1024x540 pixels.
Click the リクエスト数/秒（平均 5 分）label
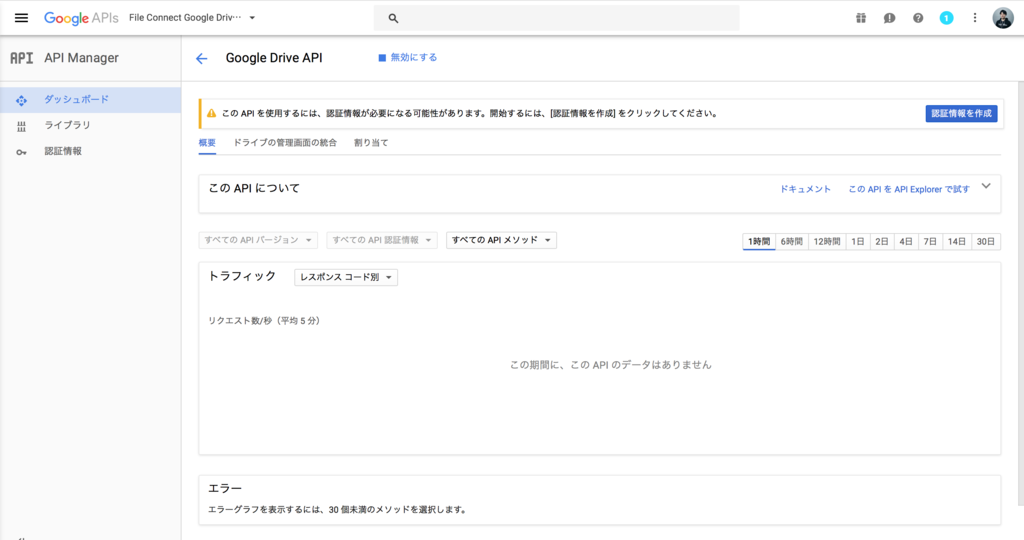tap(264, 321)
